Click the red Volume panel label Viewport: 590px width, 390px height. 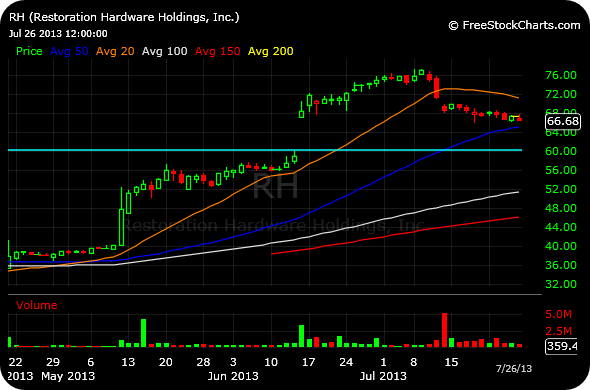point(36,305)
